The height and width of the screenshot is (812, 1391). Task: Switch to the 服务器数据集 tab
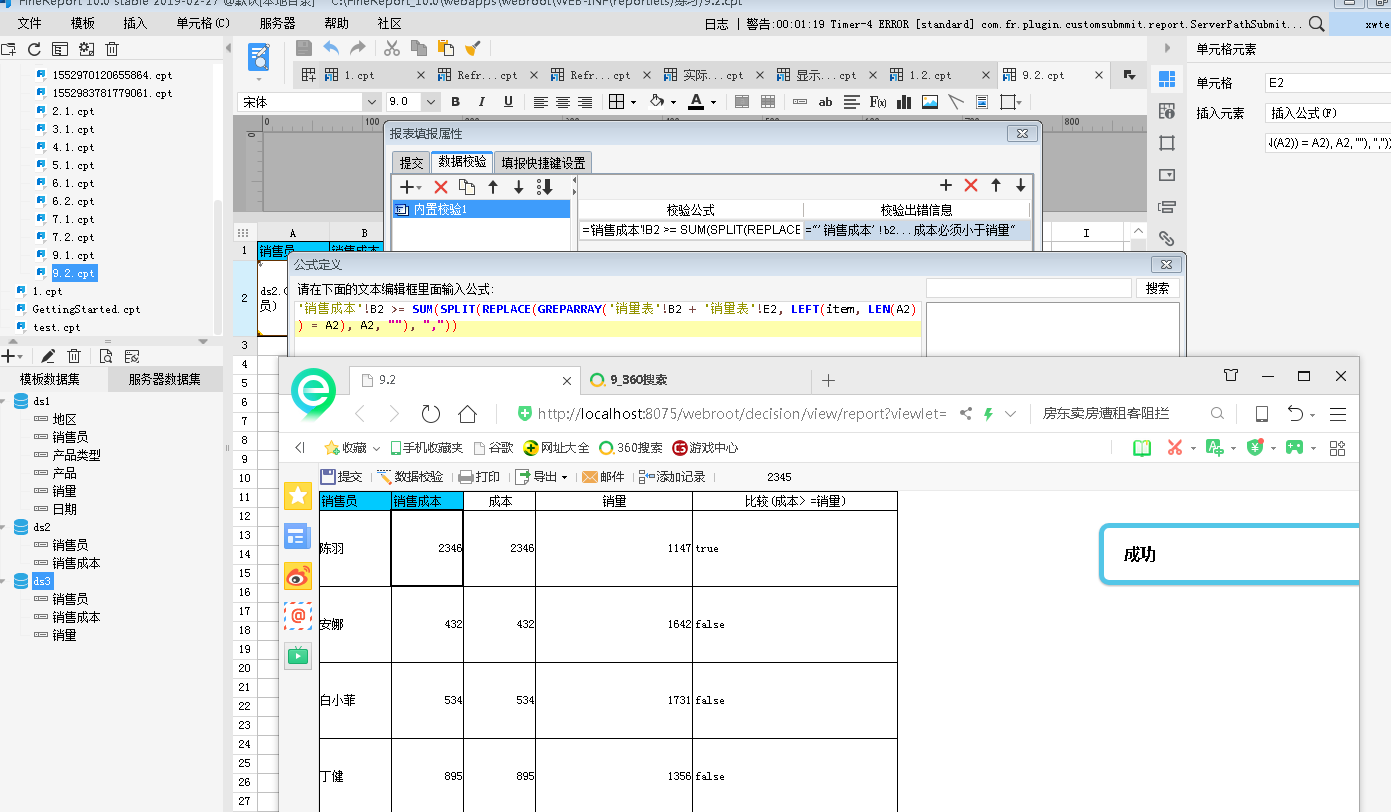click(x=164, y=379)
